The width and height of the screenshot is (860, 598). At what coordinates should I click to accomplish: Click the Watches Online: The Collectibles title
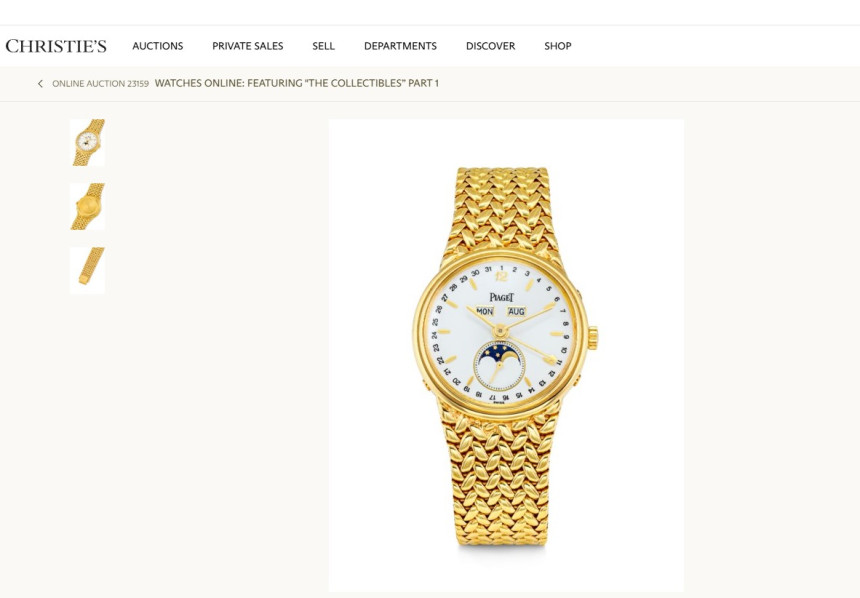point(297,83)
